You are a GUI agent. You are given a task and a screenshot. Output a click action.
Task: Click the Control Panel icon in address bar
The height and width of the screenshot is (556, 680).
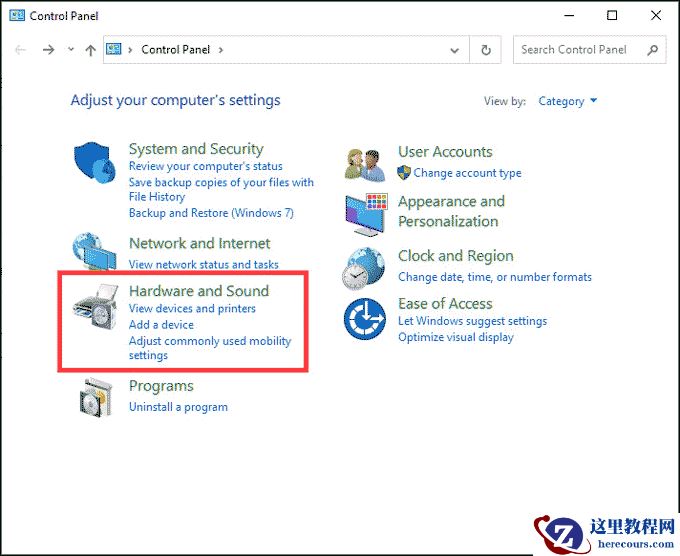tap(114, 49)
